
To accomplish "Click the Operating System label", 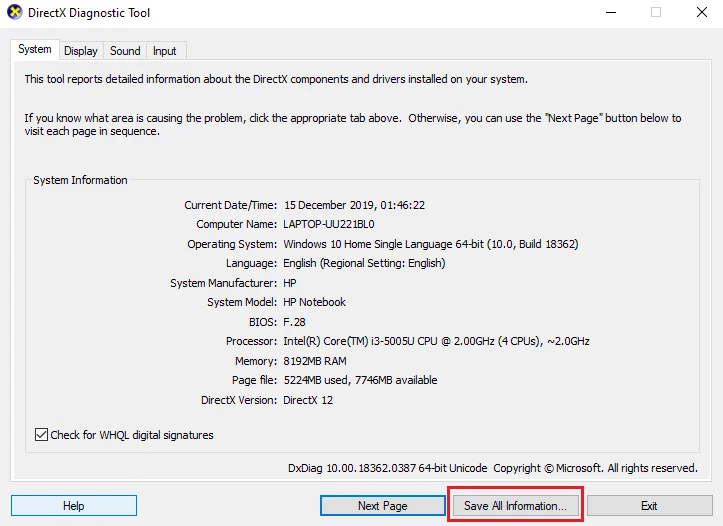I will 232,244.
